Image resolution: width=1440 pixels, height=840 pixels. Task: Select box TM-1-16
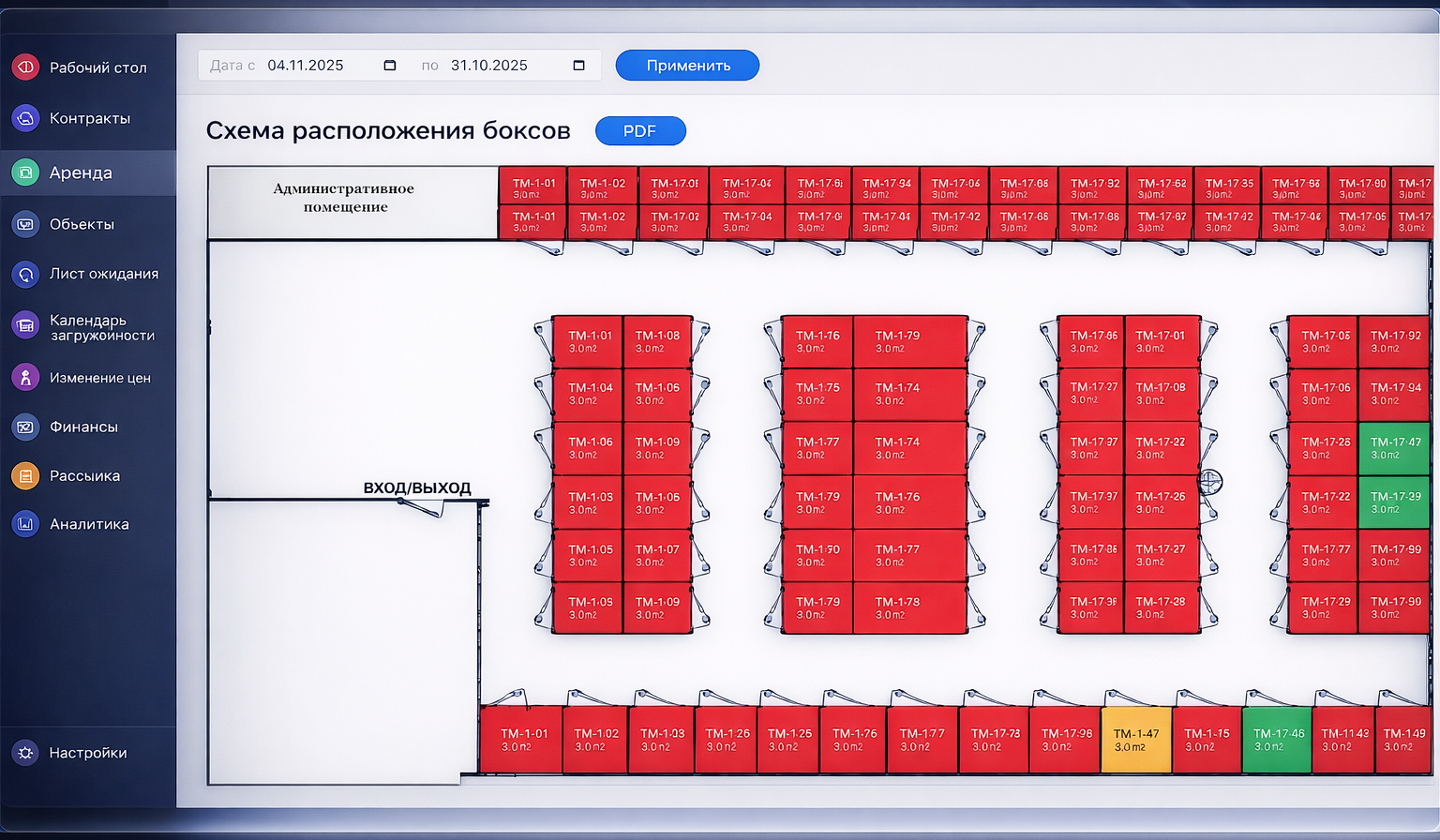(817, 341)
